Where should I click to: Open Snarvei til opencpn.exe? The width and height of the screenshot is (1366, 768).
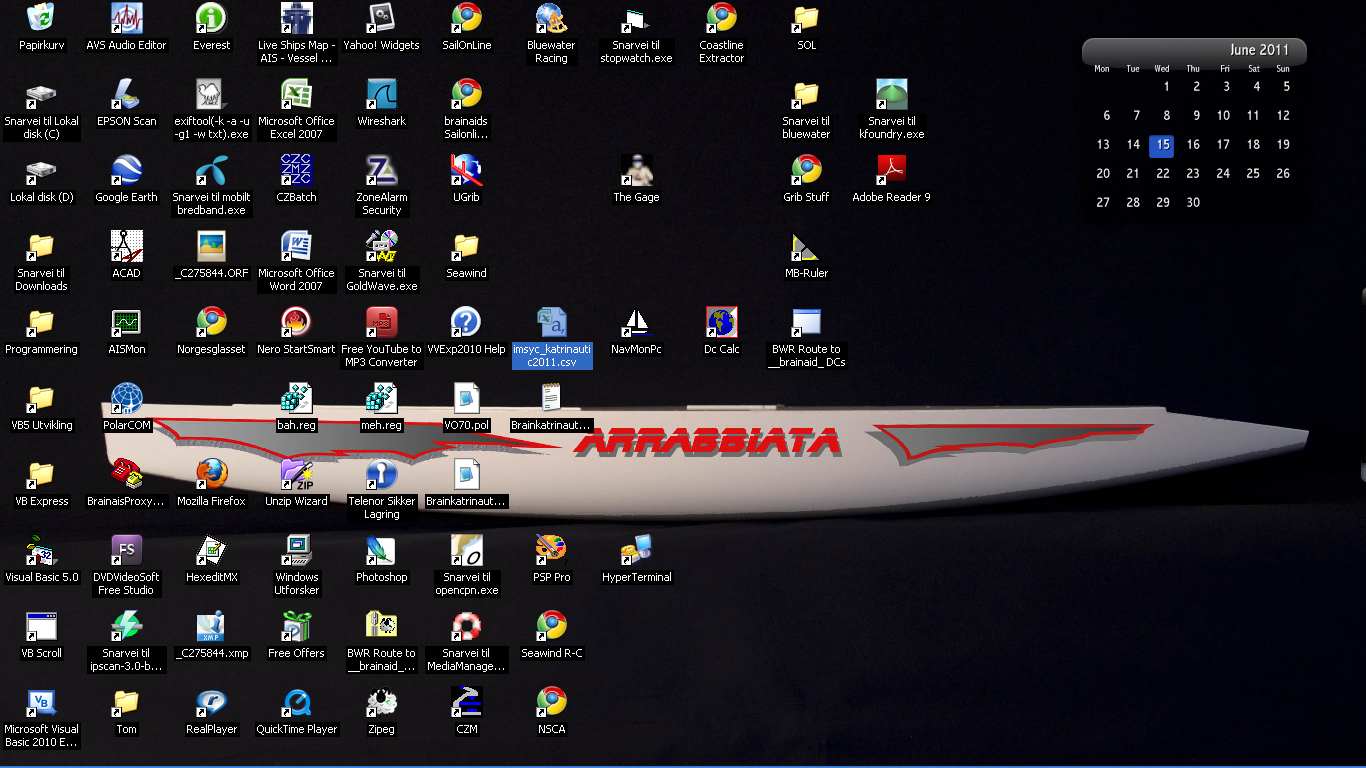tap(466, 550)
